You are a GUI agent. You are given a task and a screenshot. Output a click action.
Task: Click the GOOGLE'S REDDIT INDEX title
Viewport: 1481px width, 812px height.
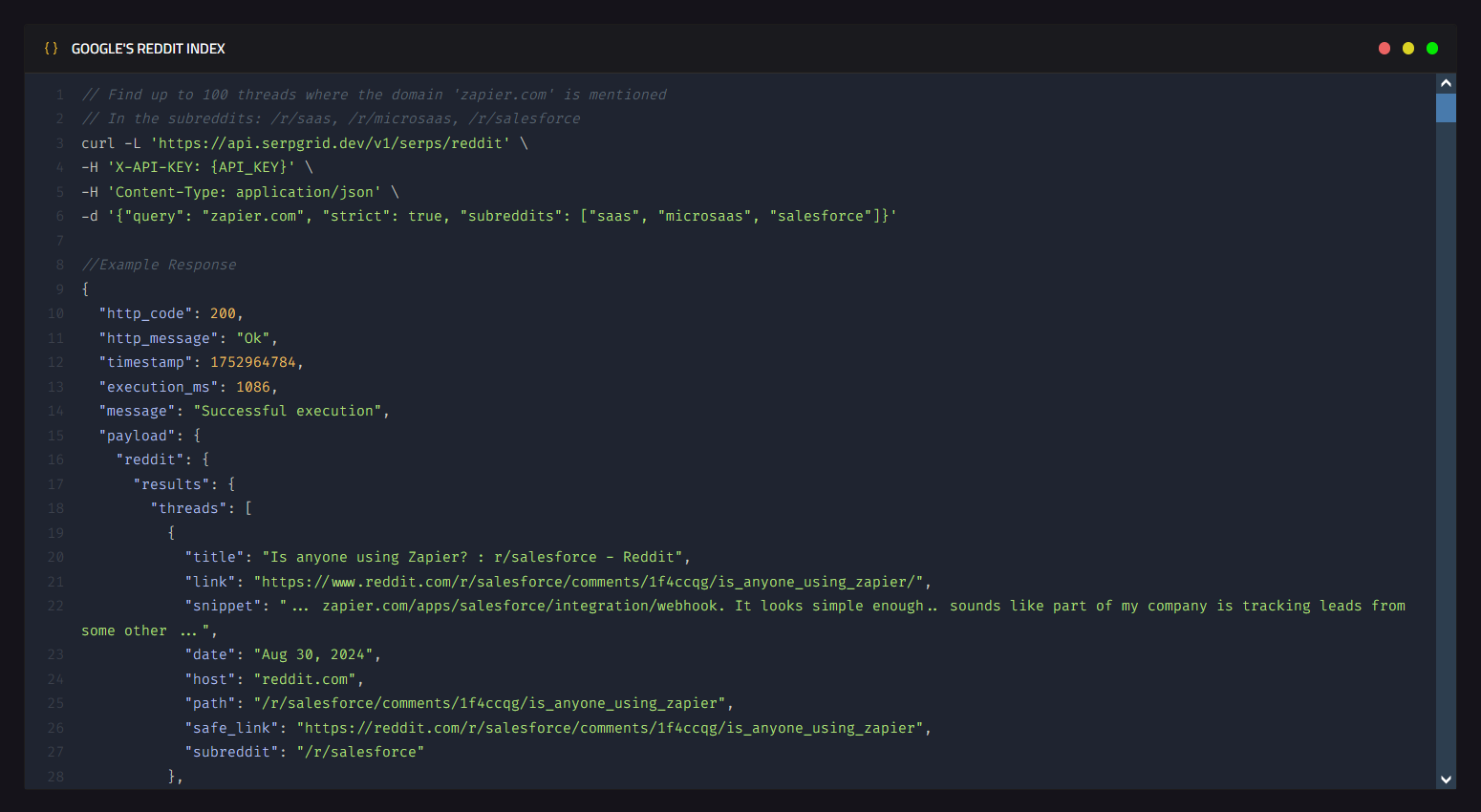pyautogui.click(x=148, y=49)
